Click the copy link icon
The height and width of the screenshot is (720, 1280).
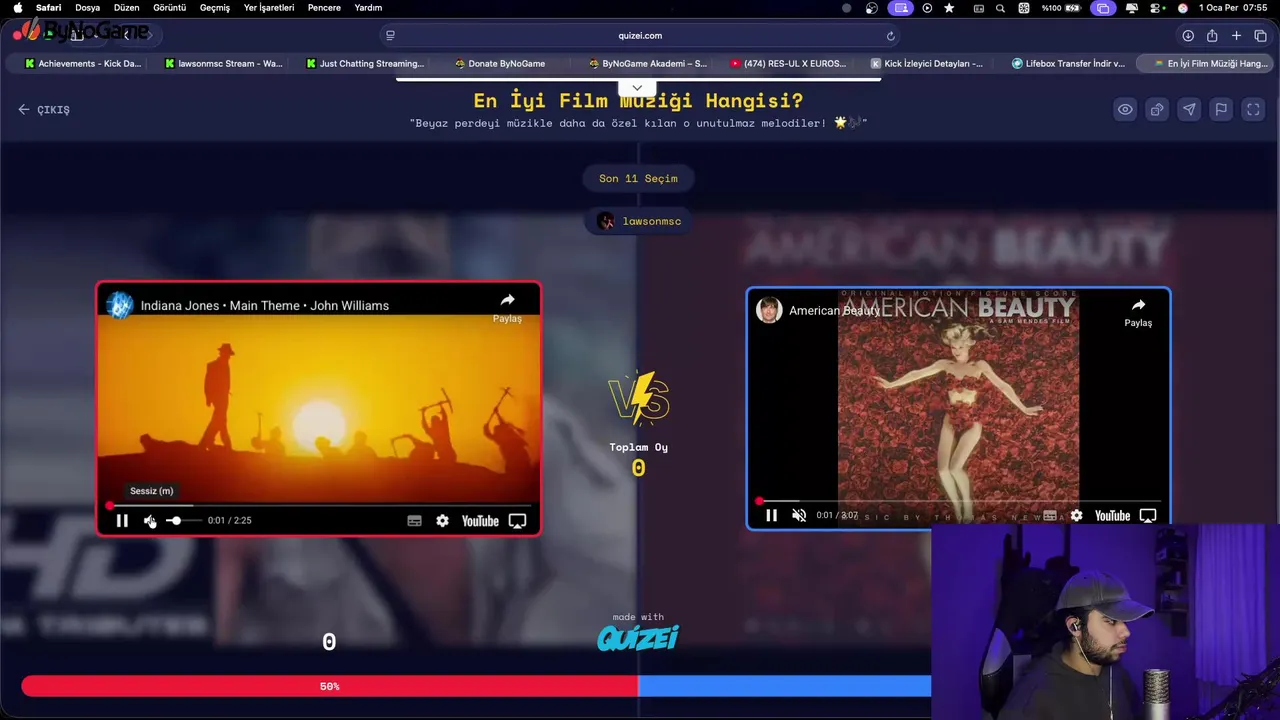click(1157, 110)
